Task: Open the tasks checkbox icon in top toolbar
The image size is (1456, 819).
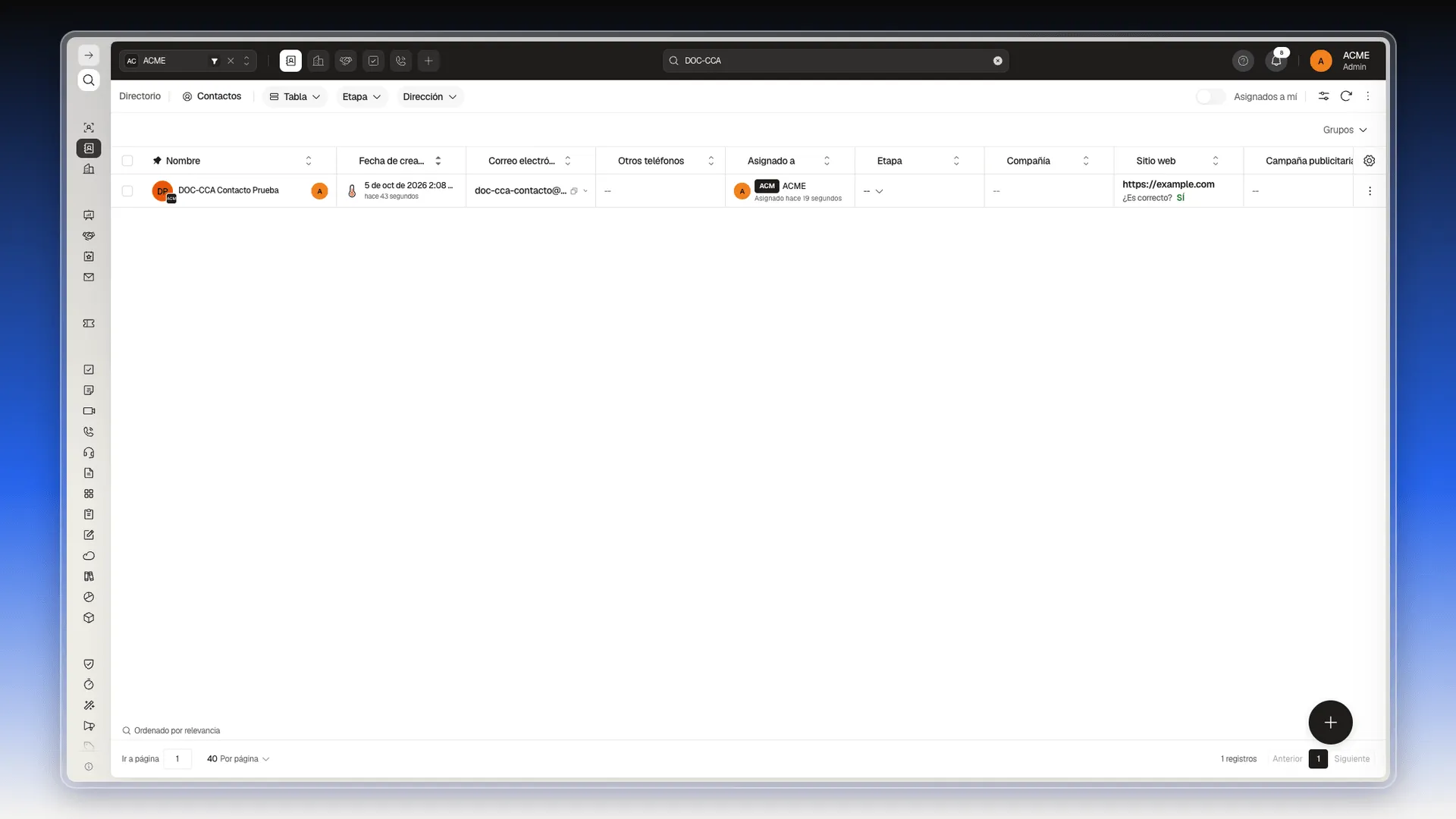Action: click(373, 61)
